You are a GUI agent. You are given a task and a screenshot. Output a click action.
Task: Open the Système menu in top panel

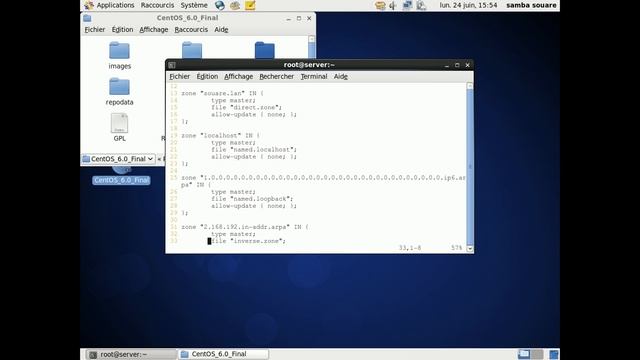194,5
